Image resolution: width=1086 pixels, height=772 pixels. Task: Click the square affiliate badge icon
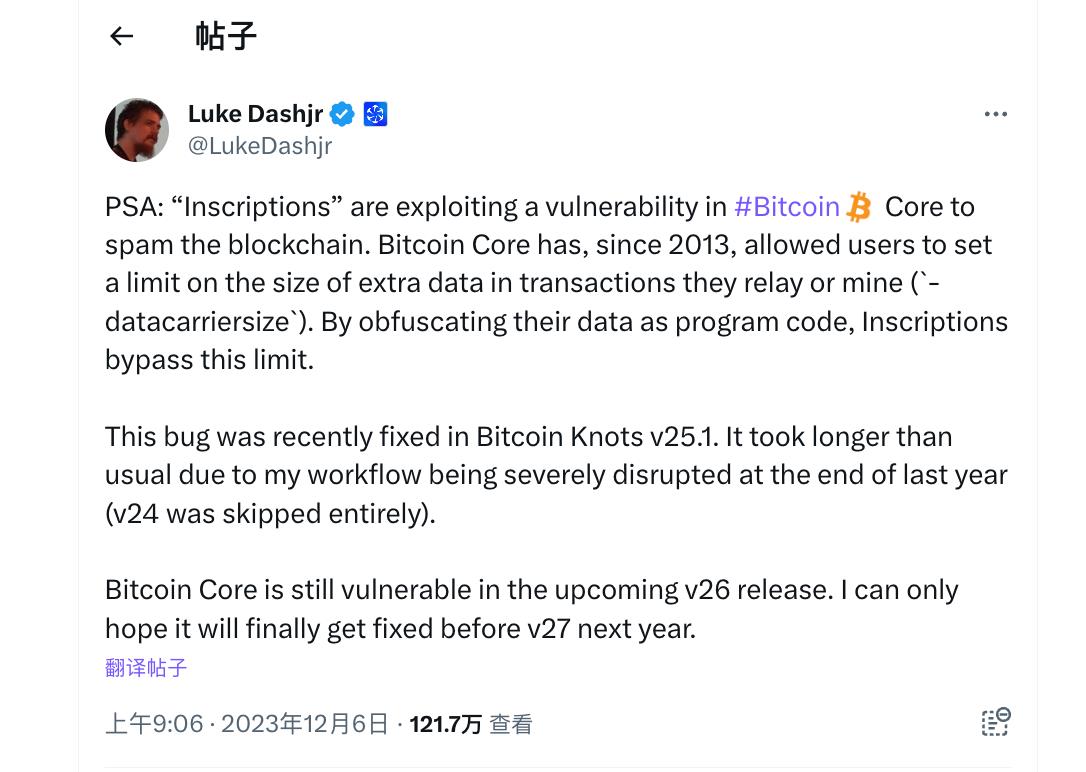pyautogui.click(x=375, y=114)
